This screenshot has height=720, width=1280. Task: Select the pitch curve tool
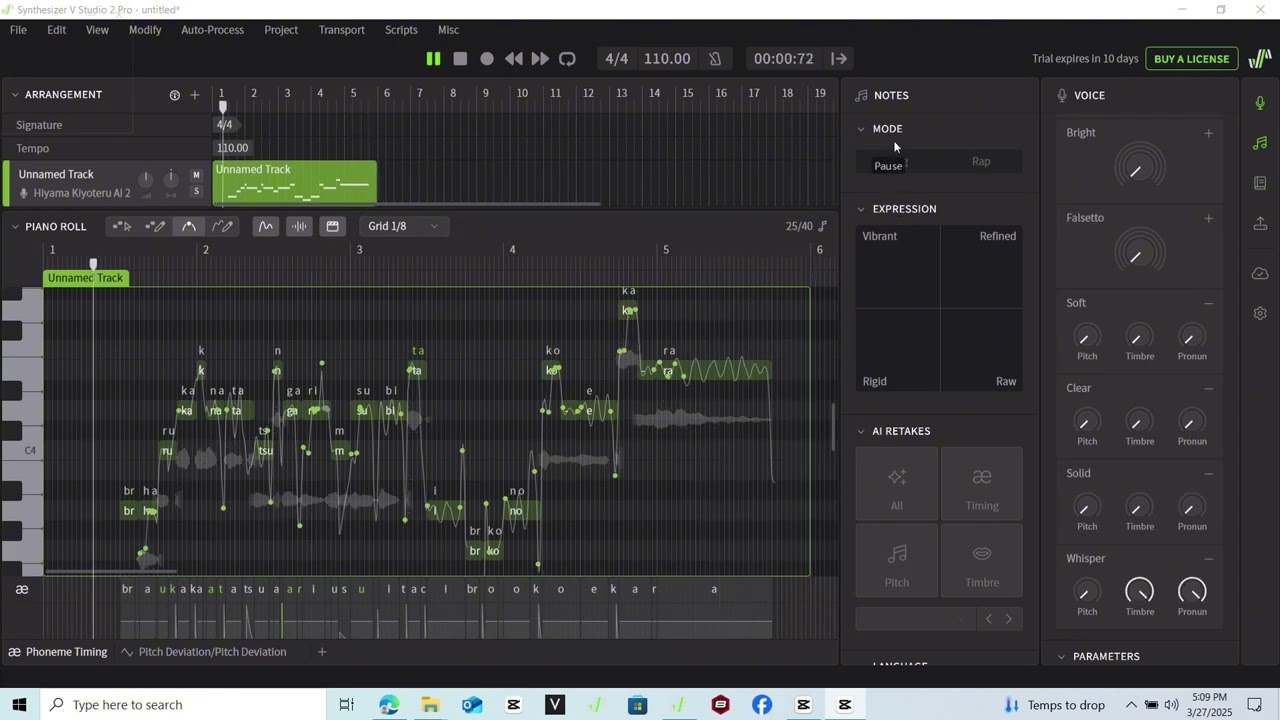point(189,227)
